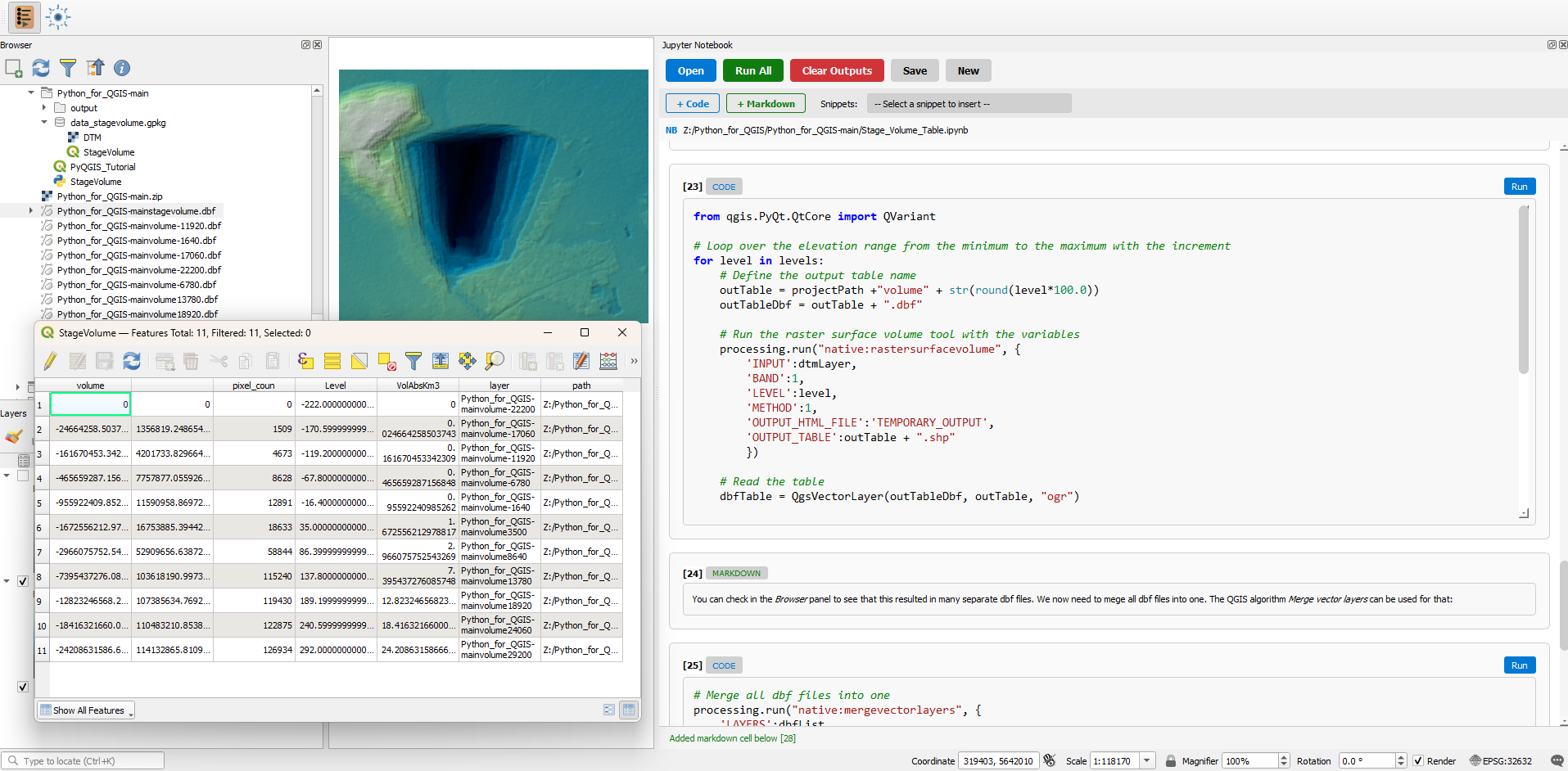
Task: Click the Filter Browser funnel icon
Action: click(x=68, y=68)
